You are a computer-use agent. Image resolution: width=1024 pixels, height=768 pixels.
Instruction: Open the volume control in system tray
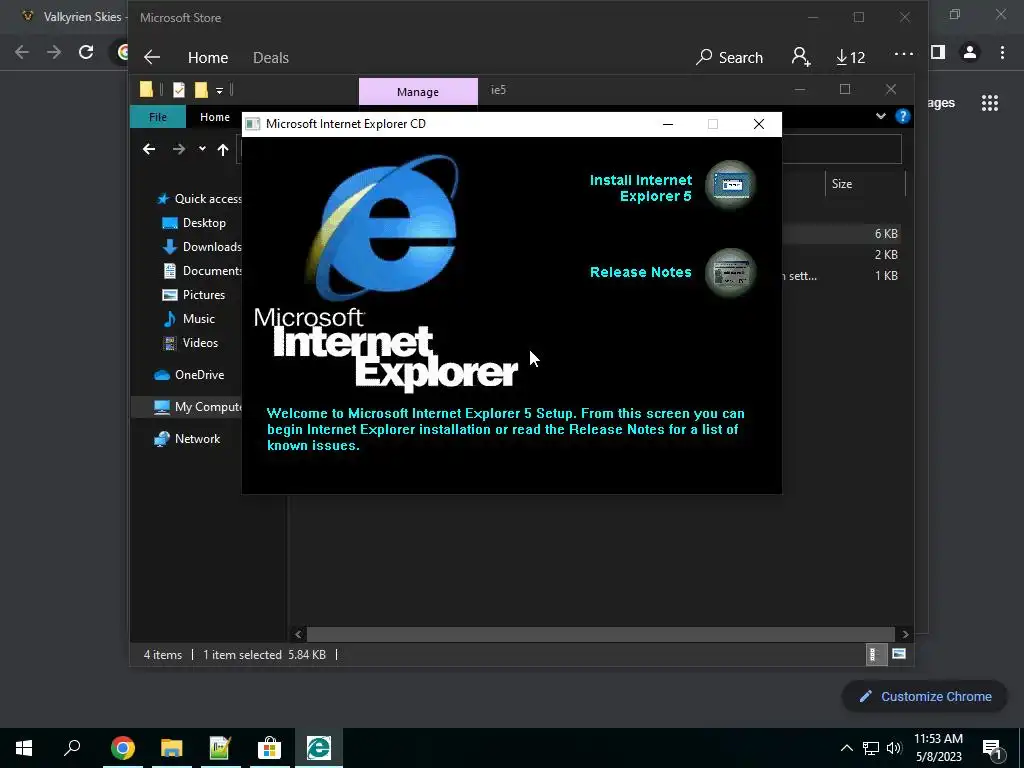[x=894, y=748]
